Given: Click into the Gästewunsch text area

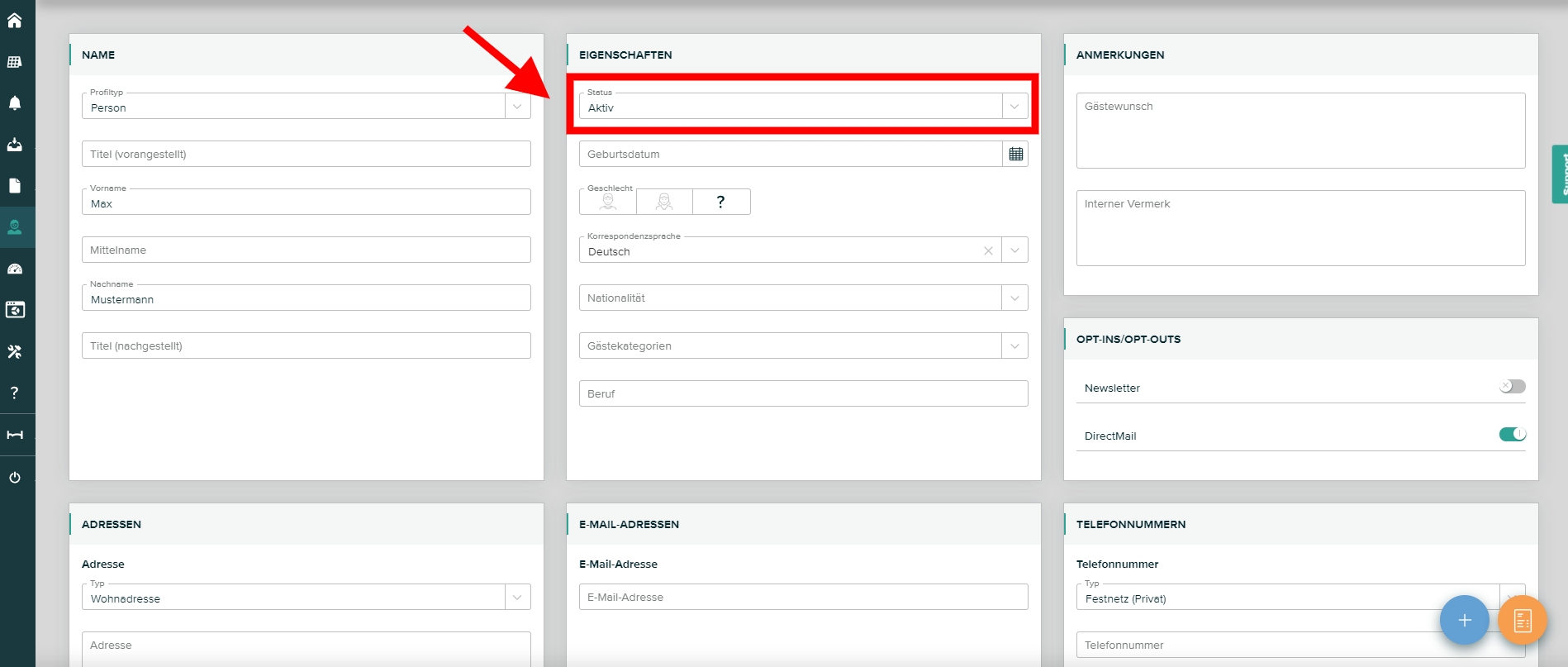Looking at the screenshot, I should tap(1300, 131).
